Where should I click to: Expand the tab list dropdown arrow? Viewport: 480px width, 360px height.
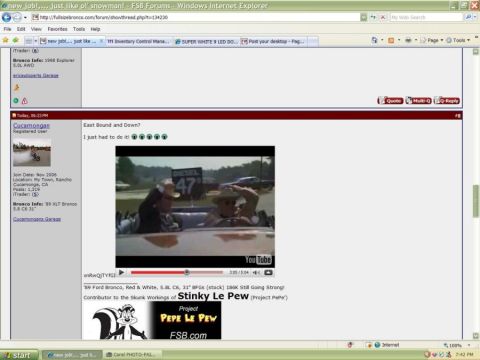pyautogui.click(x=36, y=41)
